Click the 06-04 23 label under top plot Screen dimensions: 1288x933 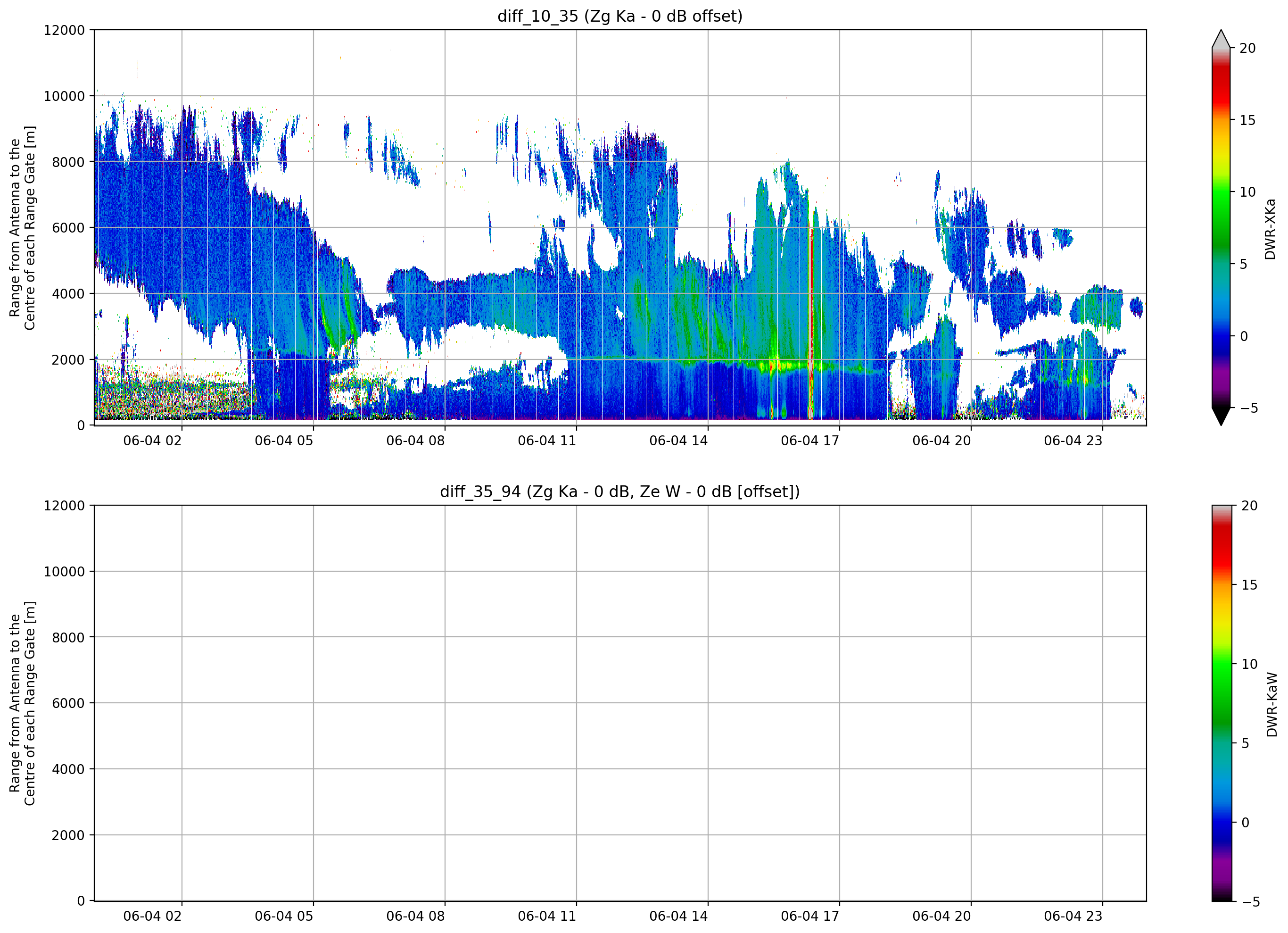pyautogui.click(x=1073, y=441)
